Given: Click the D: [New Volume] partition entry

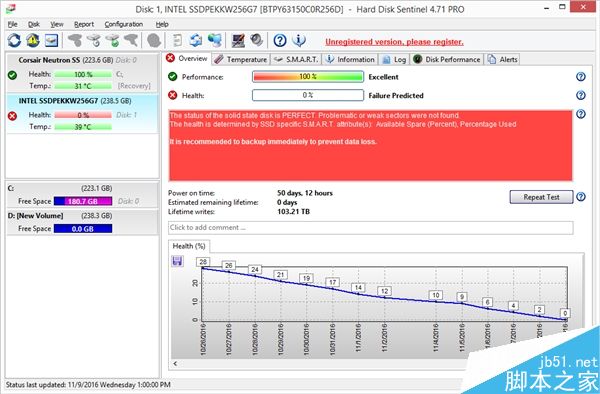Looking at the screenshot, I should [x=82, y=222].
